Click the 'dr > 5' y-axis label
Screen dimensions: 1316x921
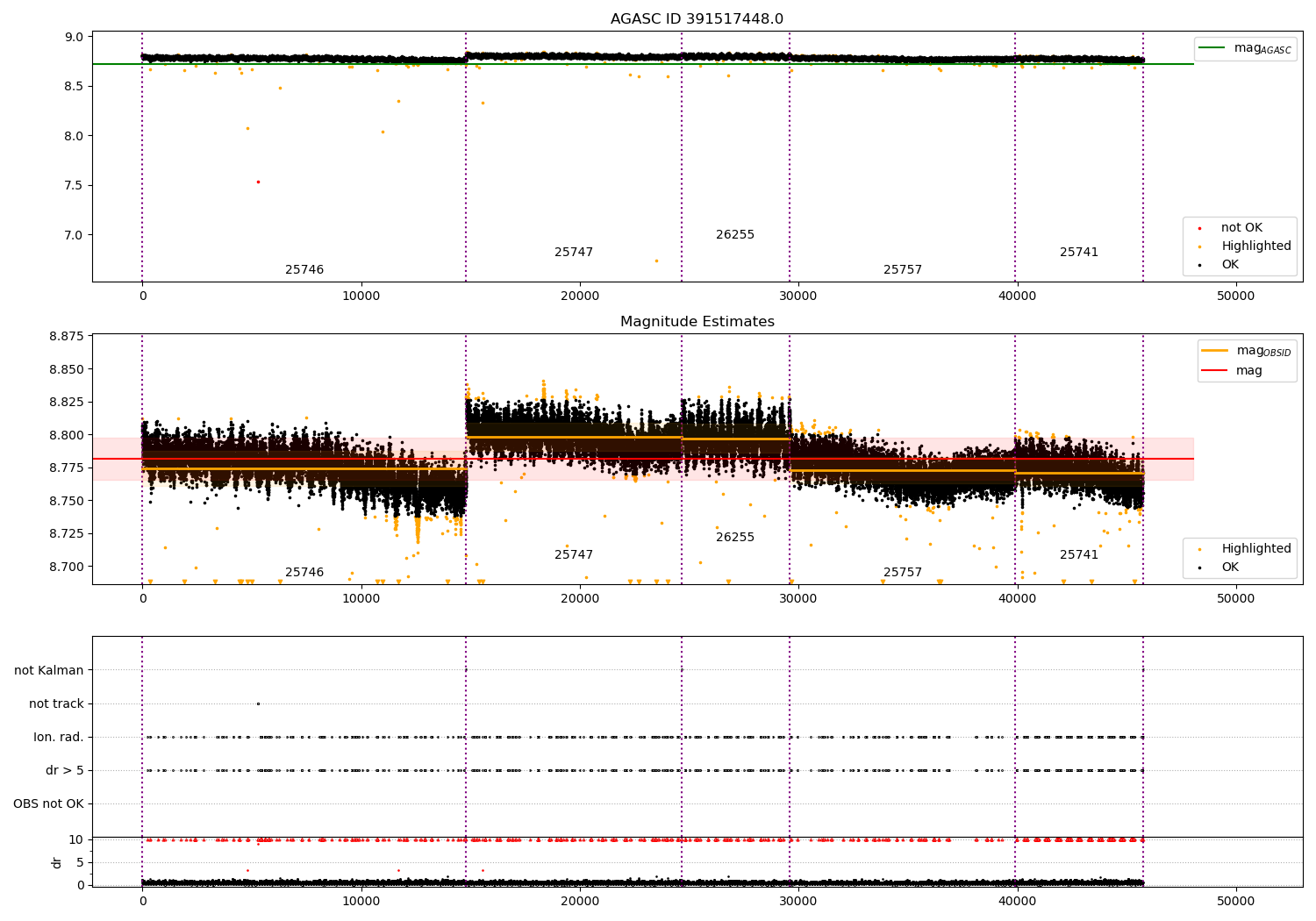pos(65,771)
